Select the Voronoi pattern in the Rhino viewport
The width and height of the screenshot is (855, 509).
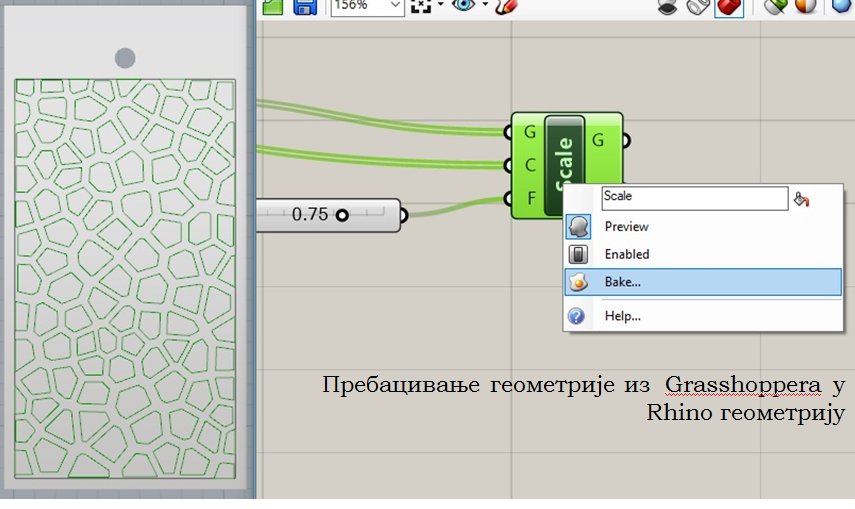point(125,279)
